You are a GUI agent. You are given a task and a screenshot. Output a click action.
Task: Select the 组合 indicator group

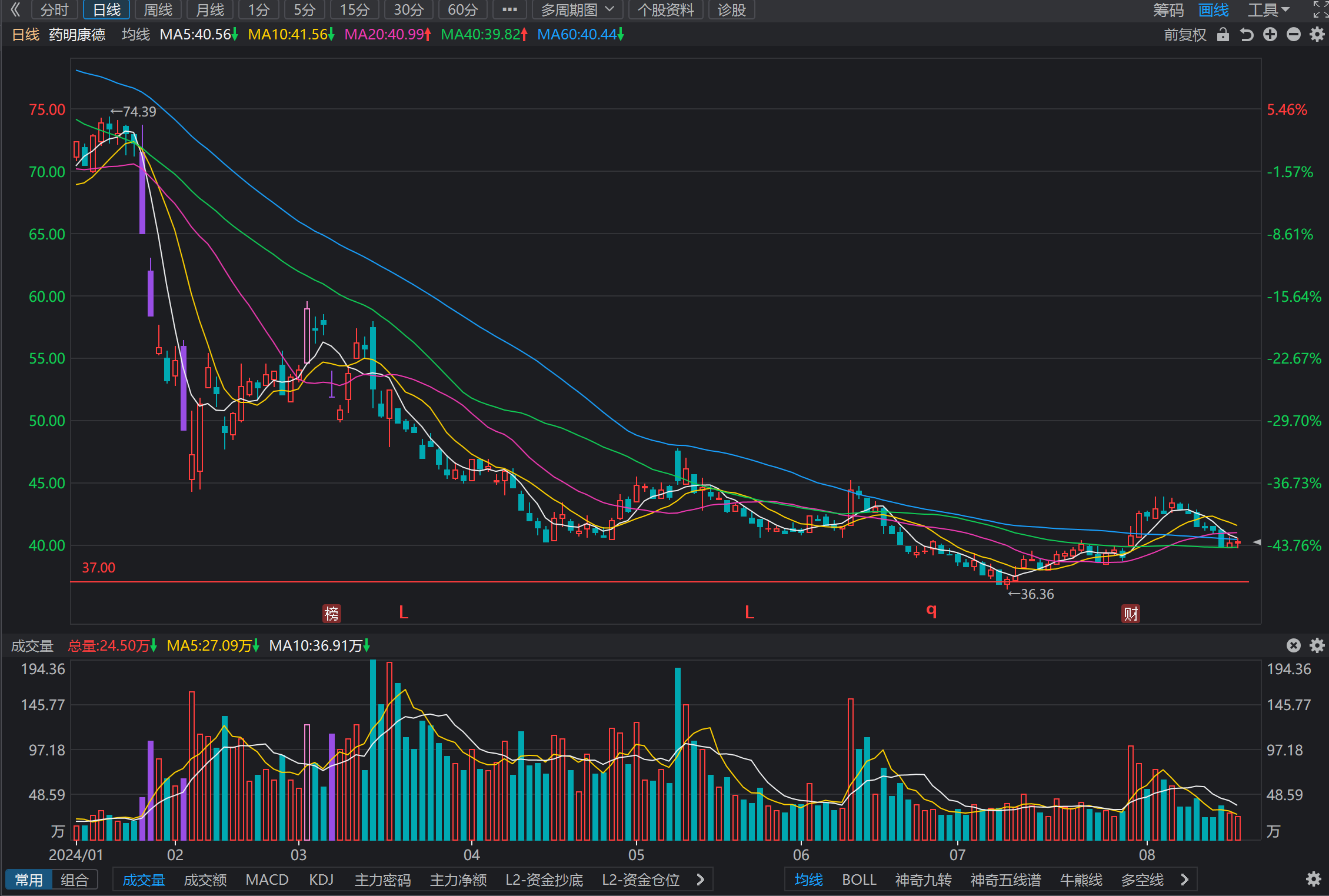[x=75, y=880]
